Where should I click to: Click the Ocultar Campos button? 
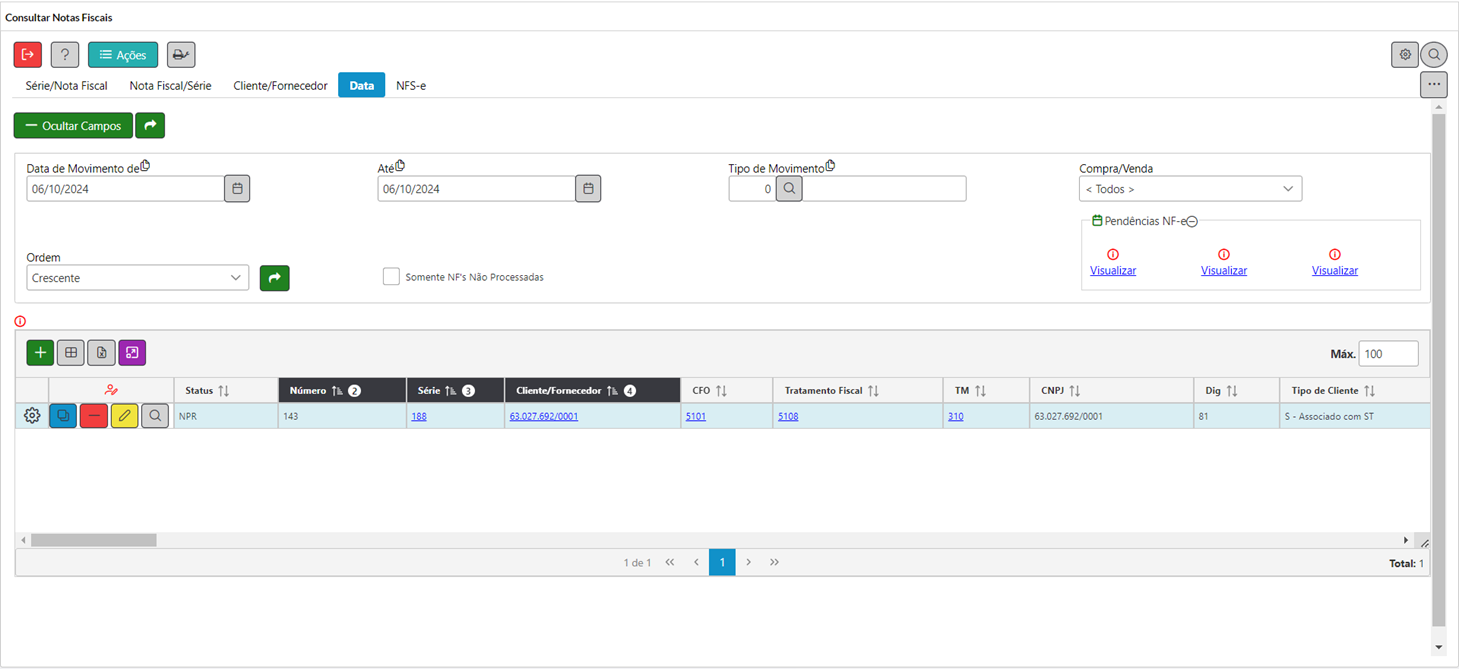pyautogui.click(x=73, y=126)
